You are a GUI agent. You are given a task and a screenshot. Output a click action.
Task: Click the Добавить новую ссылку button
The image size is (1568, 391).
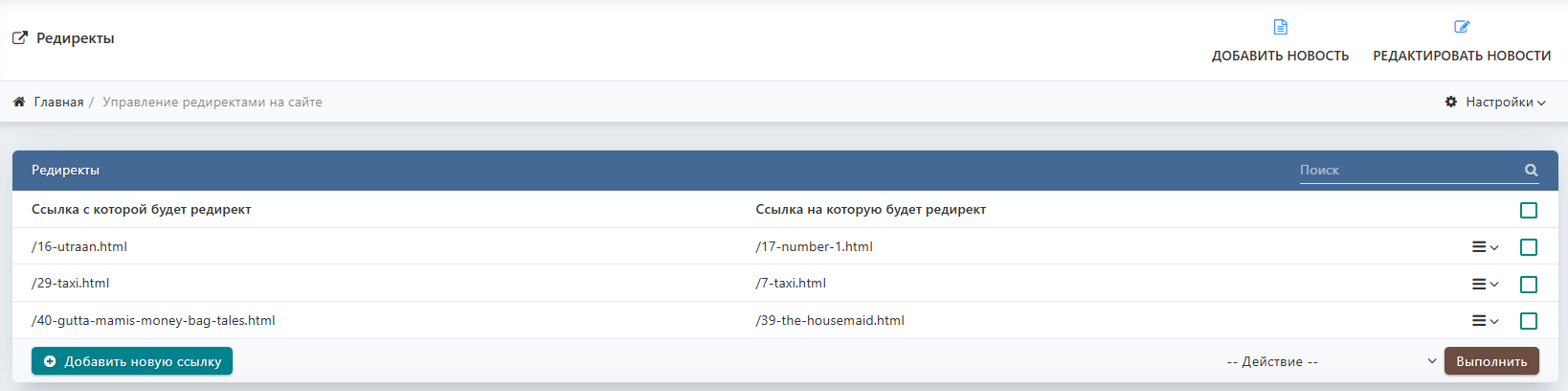[132, 361]
